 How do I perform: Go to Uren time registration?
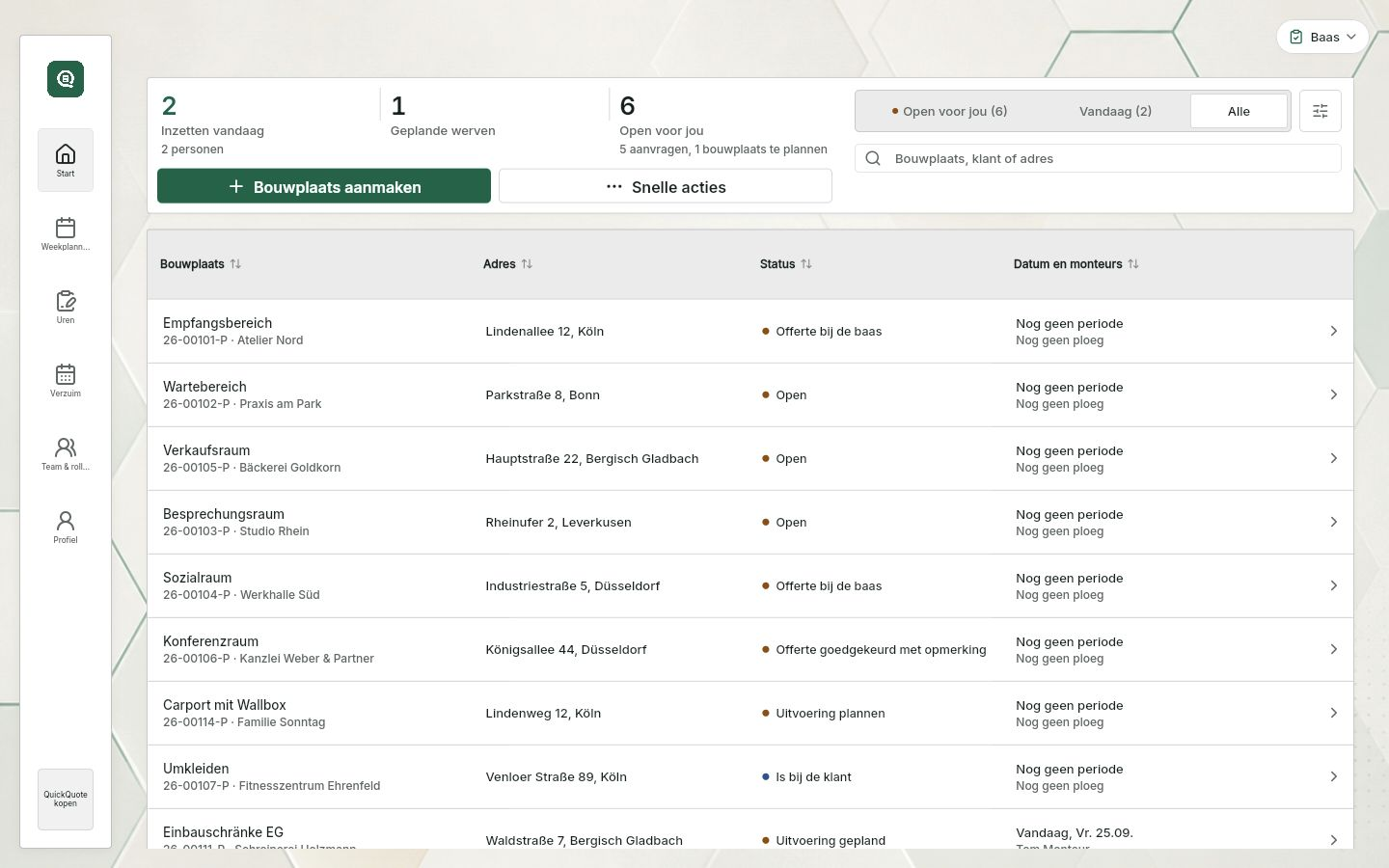point(66,307)
